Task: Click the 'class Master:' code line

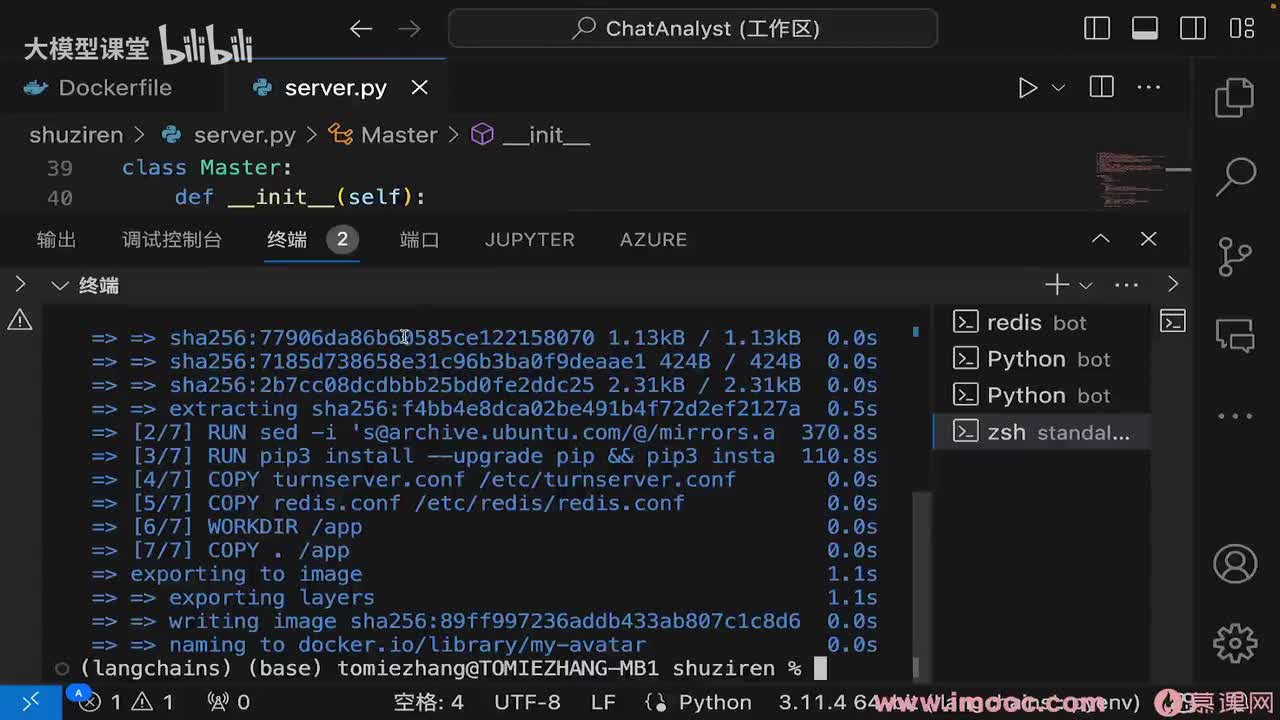Action: 207,168
